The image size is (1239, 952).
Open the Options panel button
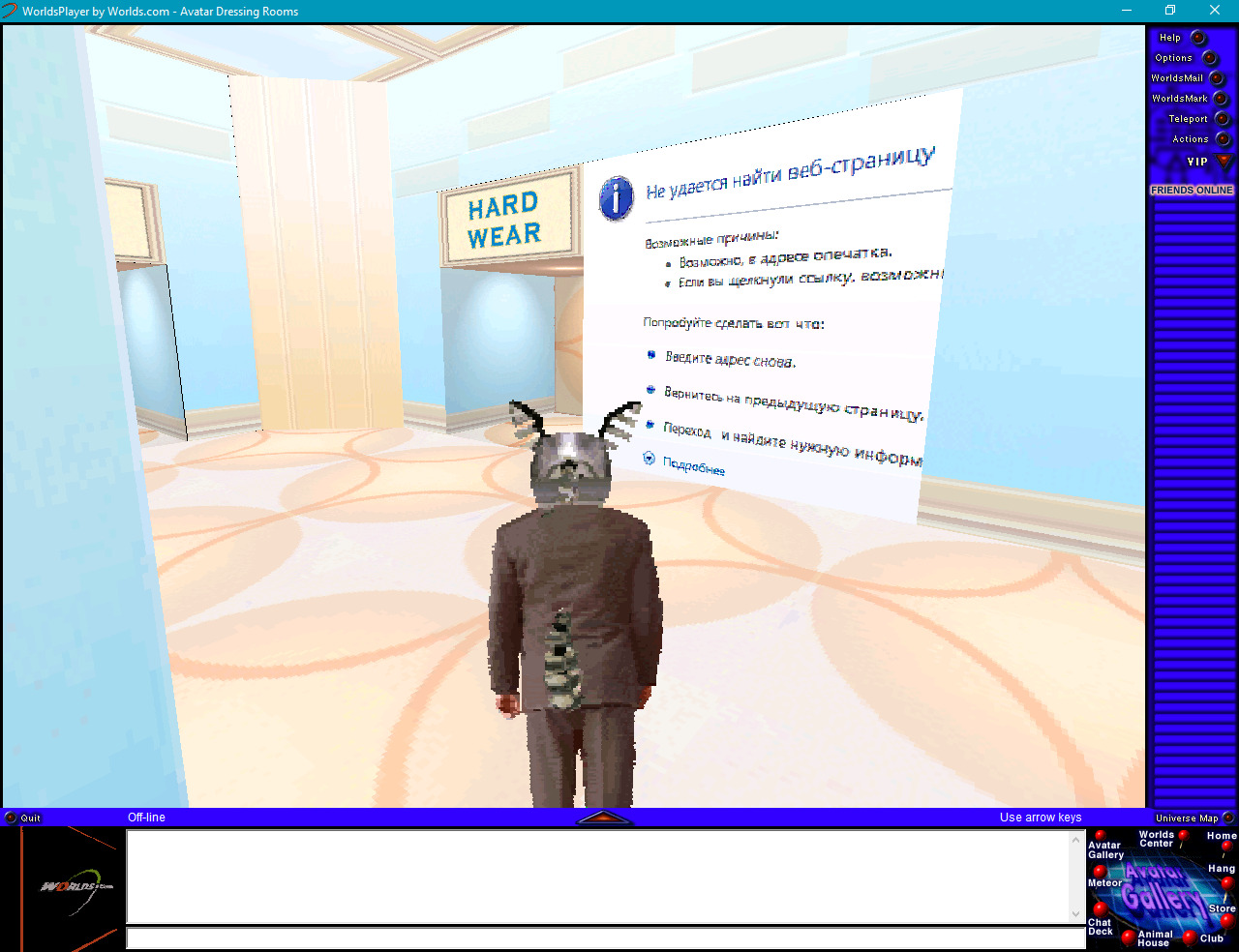[1210, 58]
